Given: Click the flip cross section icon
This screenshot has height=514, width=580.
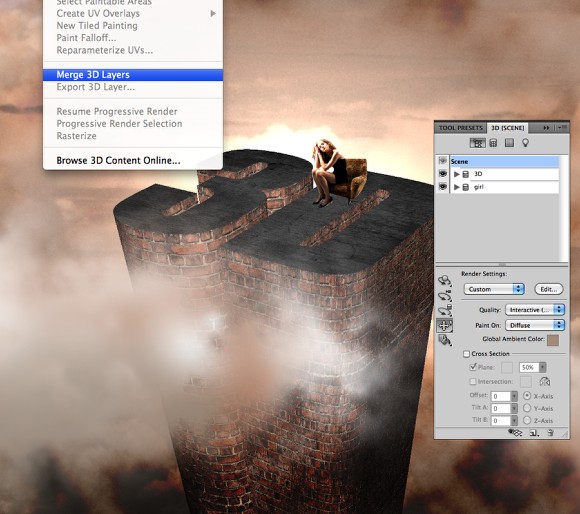Looking at the screenshot, I should click(x=545, y=381).
